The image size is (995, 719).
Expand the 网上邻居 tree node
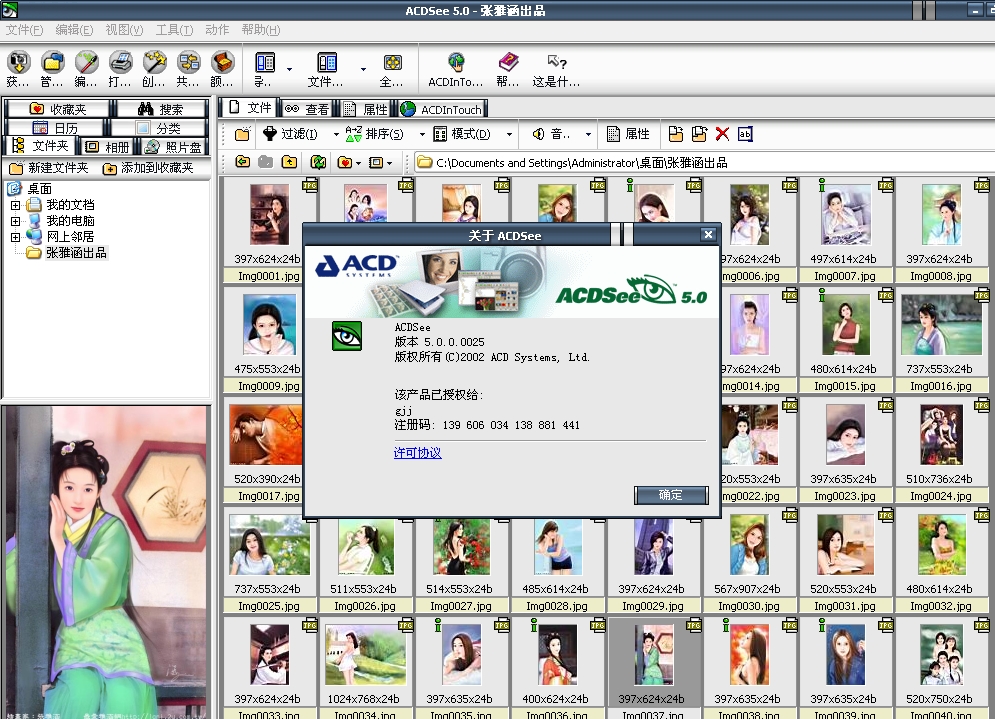tap(15, 237)
